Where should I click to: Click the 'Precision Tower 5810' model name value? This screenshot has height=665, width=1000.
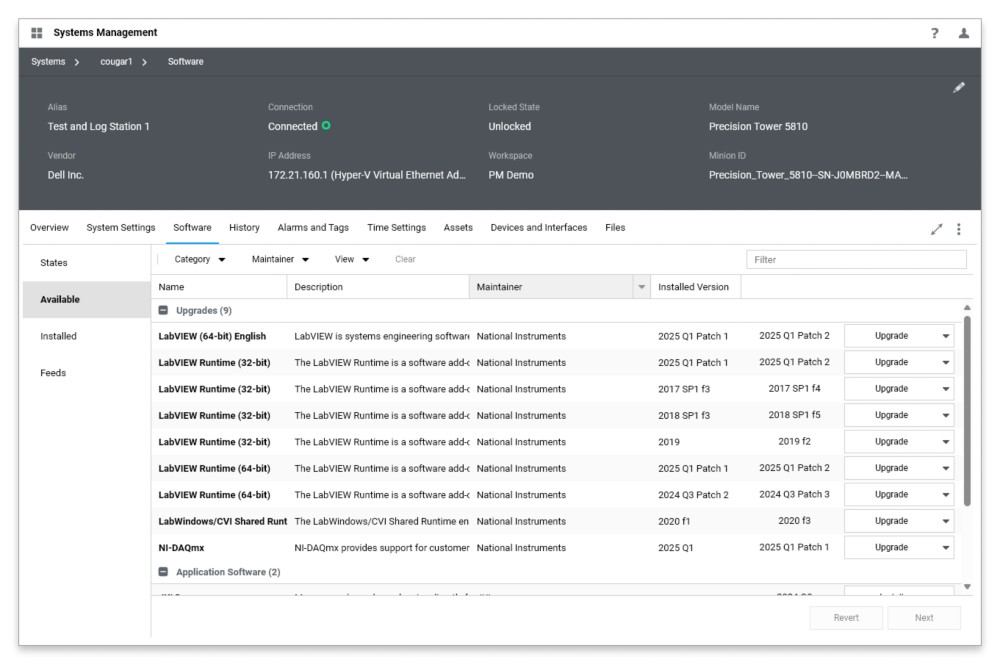pos(758,127)
